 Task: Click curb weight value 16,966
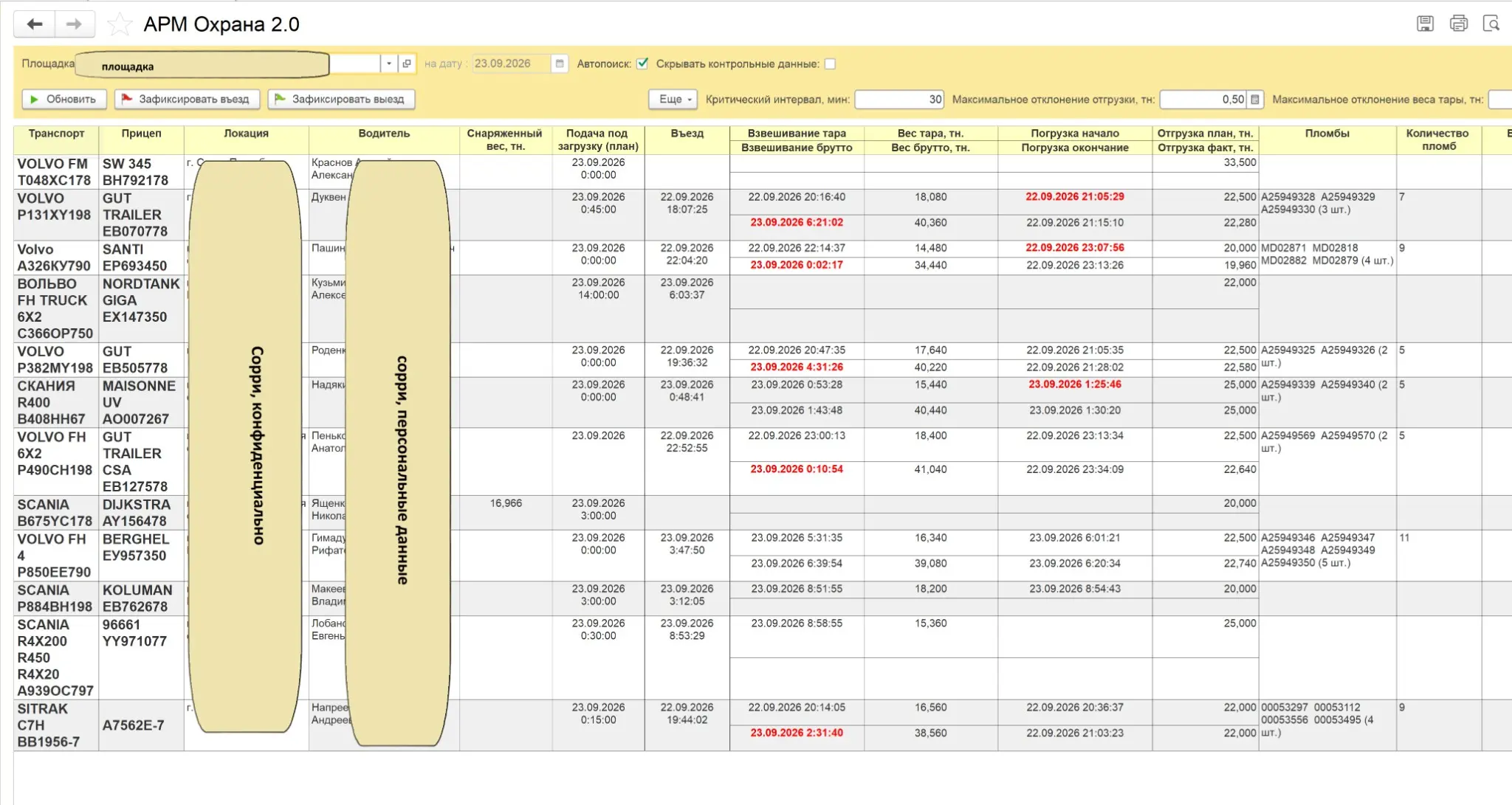coord(506,503)
